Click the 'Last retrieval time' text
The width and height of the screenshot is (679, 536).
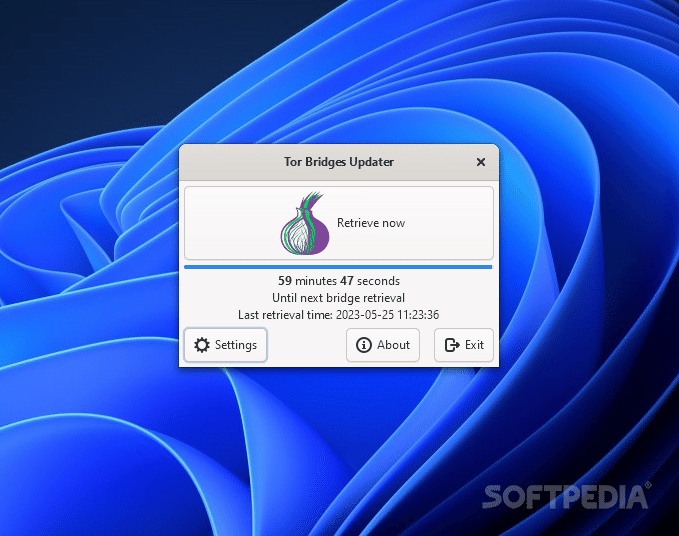click(x=339, y=315)
